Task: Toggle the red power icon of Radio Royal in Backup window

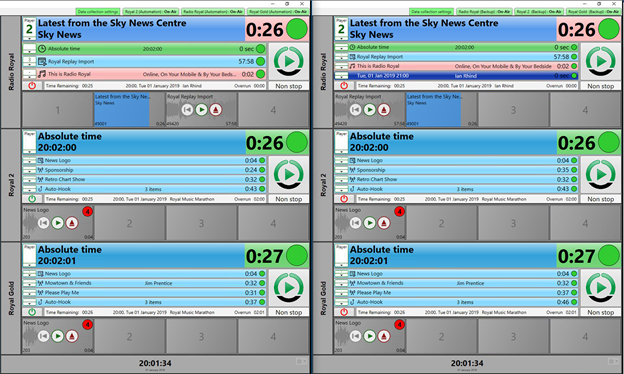Action: [344, 86]
